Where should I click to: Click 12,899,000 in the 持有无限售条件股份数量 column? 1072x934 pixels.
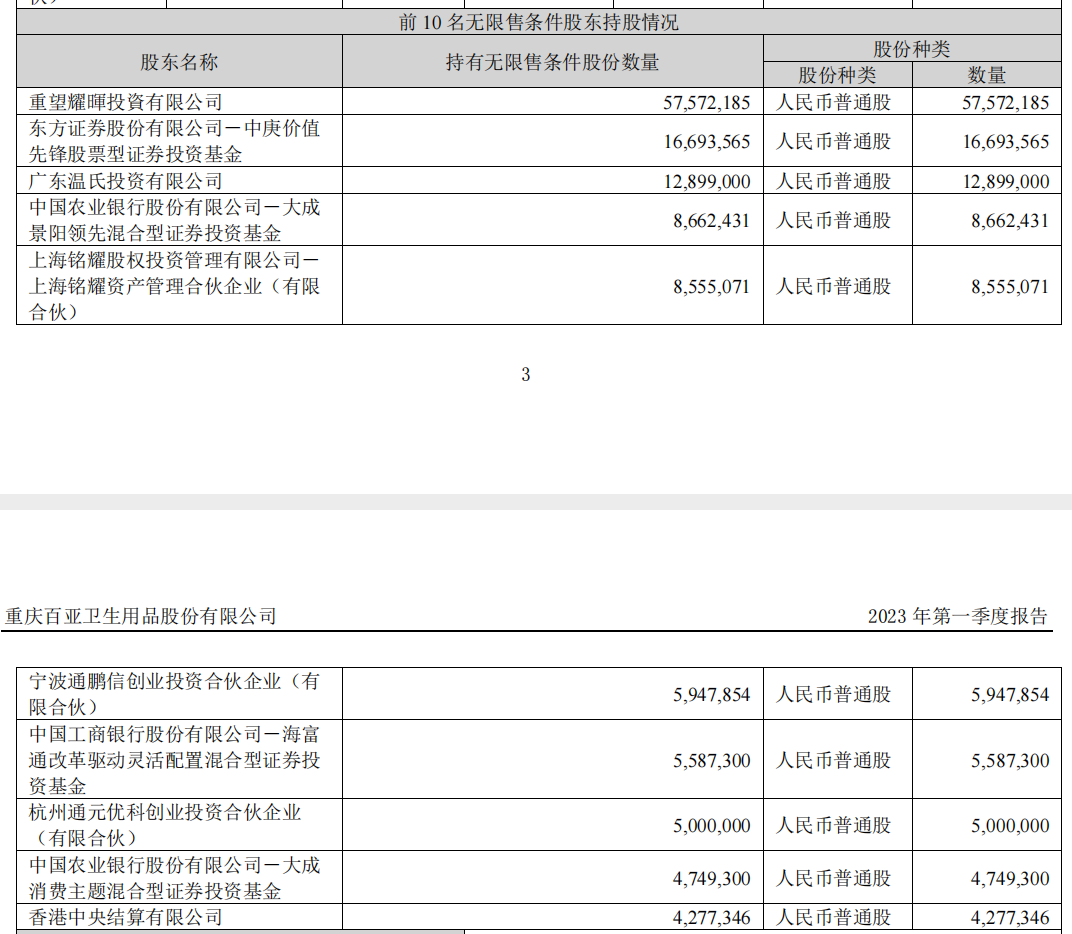[x=706, y=181]
